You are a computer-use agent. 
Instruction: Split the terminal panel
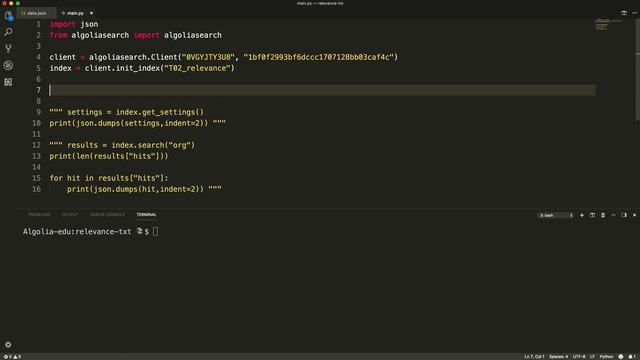click(x=592, y=215)
